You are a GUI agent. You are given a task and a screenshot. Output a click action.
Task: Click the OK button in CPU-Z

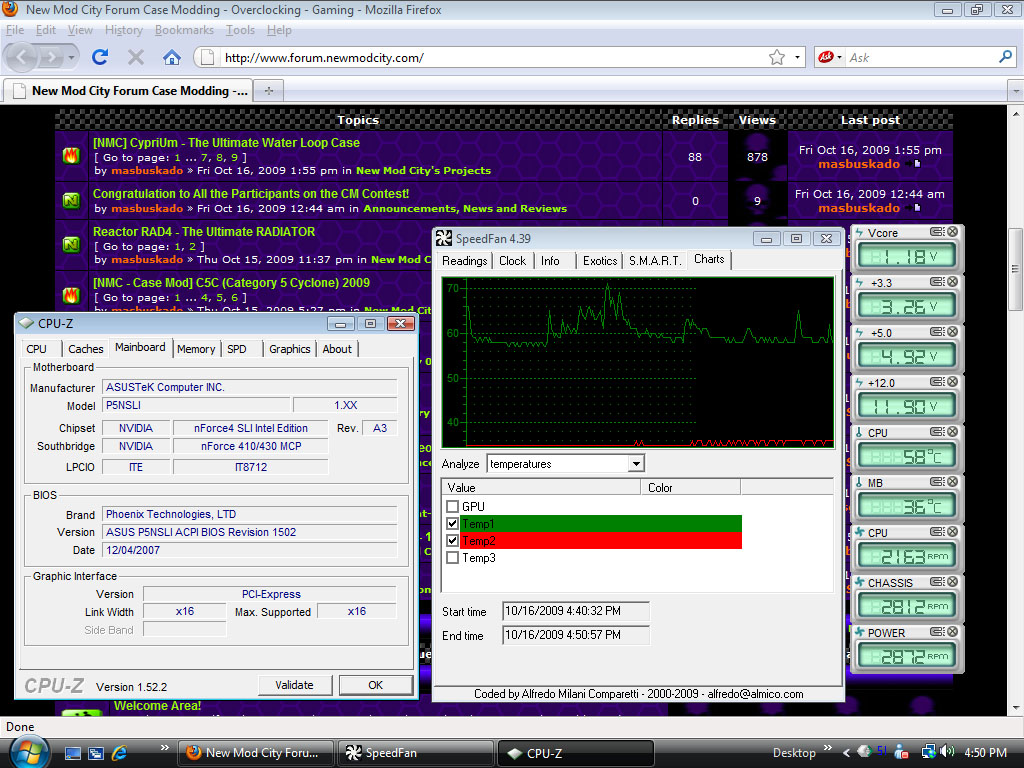pos(376,685)
